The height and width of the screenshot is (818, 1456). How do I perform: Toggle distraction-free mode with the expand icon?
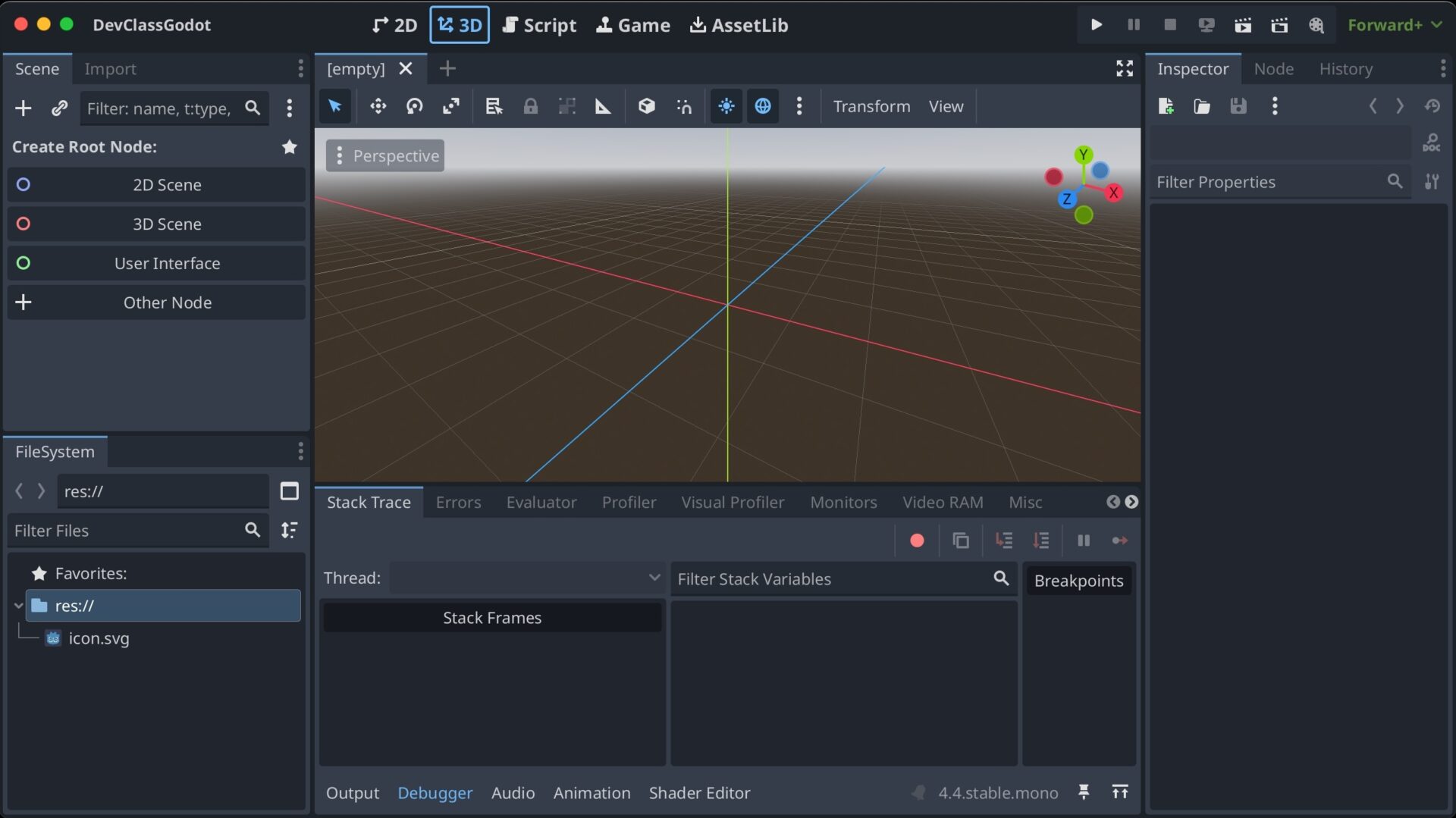click(1125, 68)
